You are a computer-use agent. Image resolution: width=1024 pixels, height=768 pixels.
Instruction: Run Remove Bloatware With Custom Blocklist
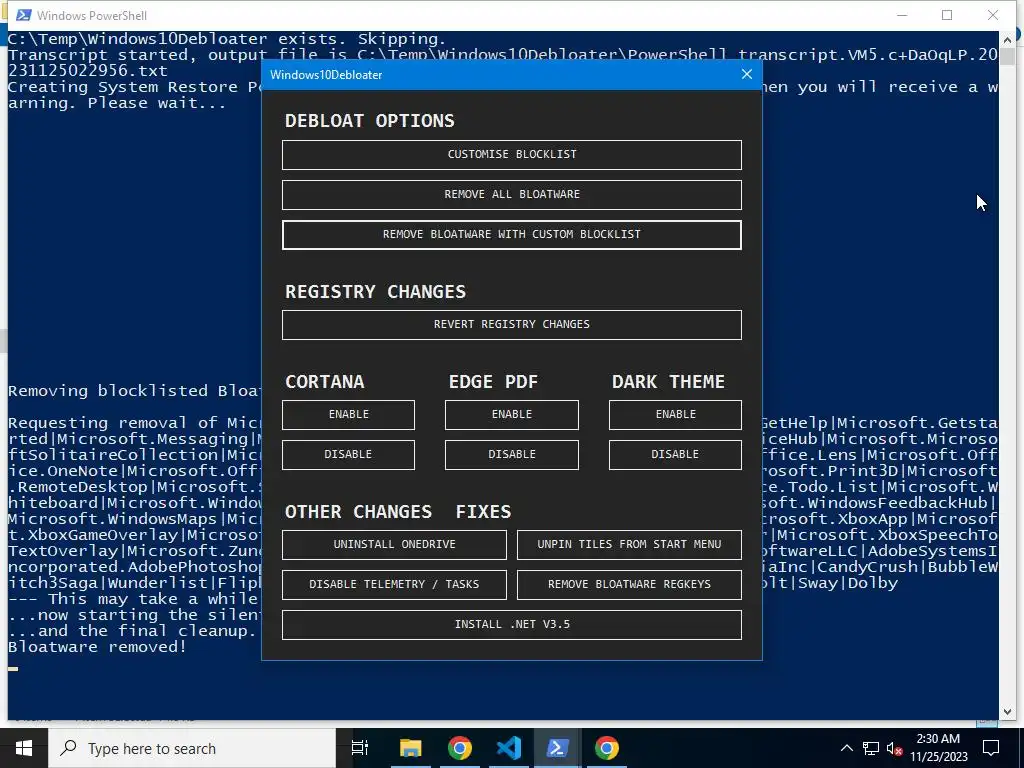coord(511,234)
